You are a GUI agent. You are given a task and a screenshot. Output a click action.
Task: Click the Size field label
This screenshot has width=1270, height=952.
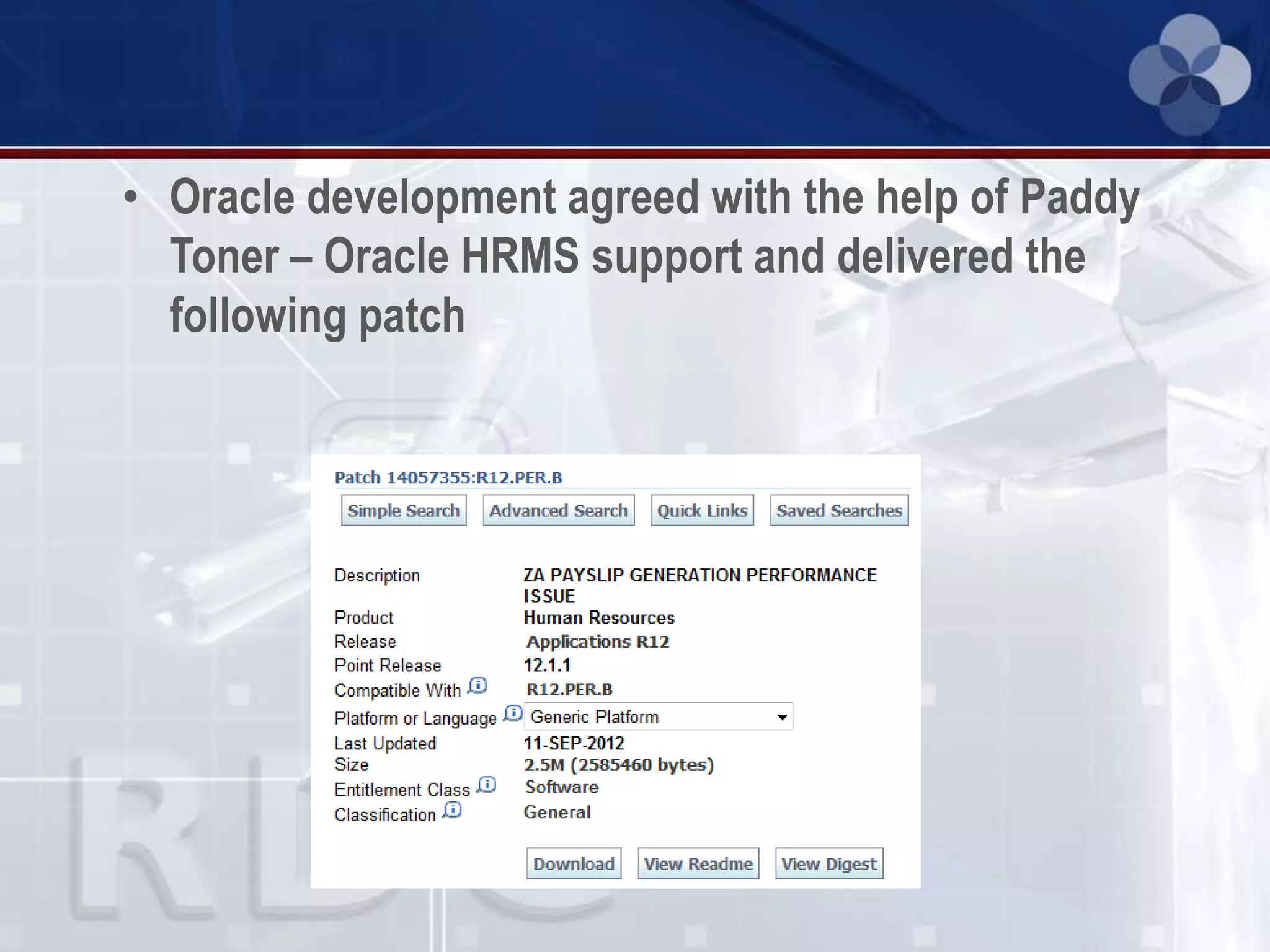pyautogui.click(x=351, y=765)
